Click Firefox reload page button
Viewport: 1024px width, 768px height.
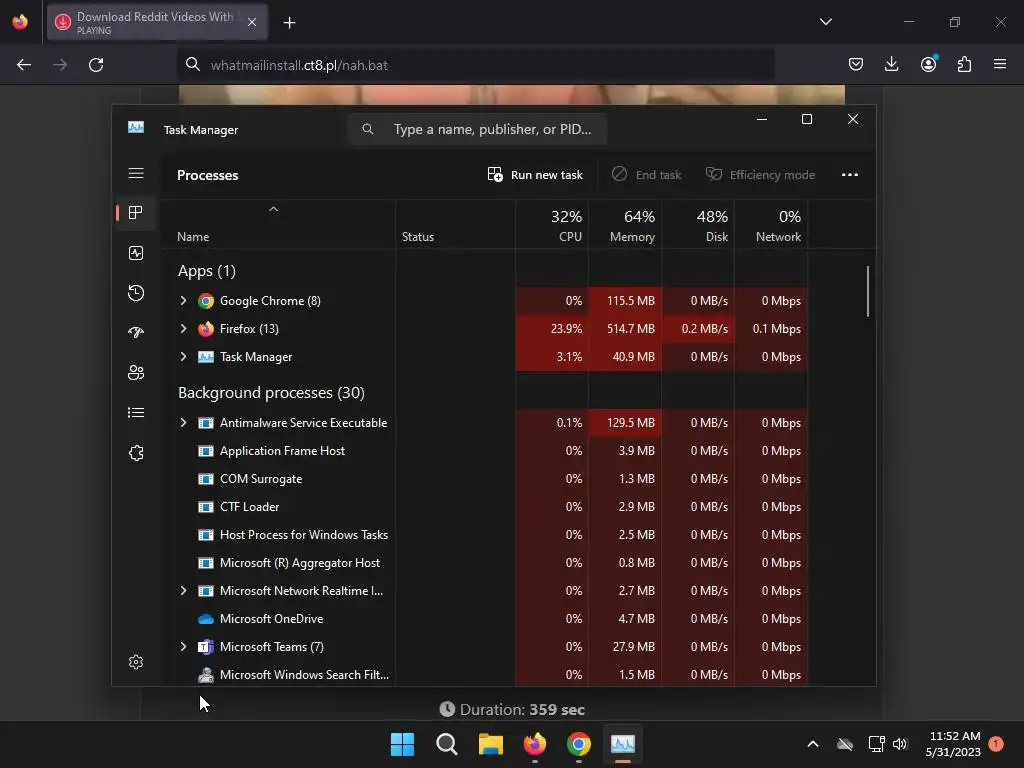tap(96, 65)
